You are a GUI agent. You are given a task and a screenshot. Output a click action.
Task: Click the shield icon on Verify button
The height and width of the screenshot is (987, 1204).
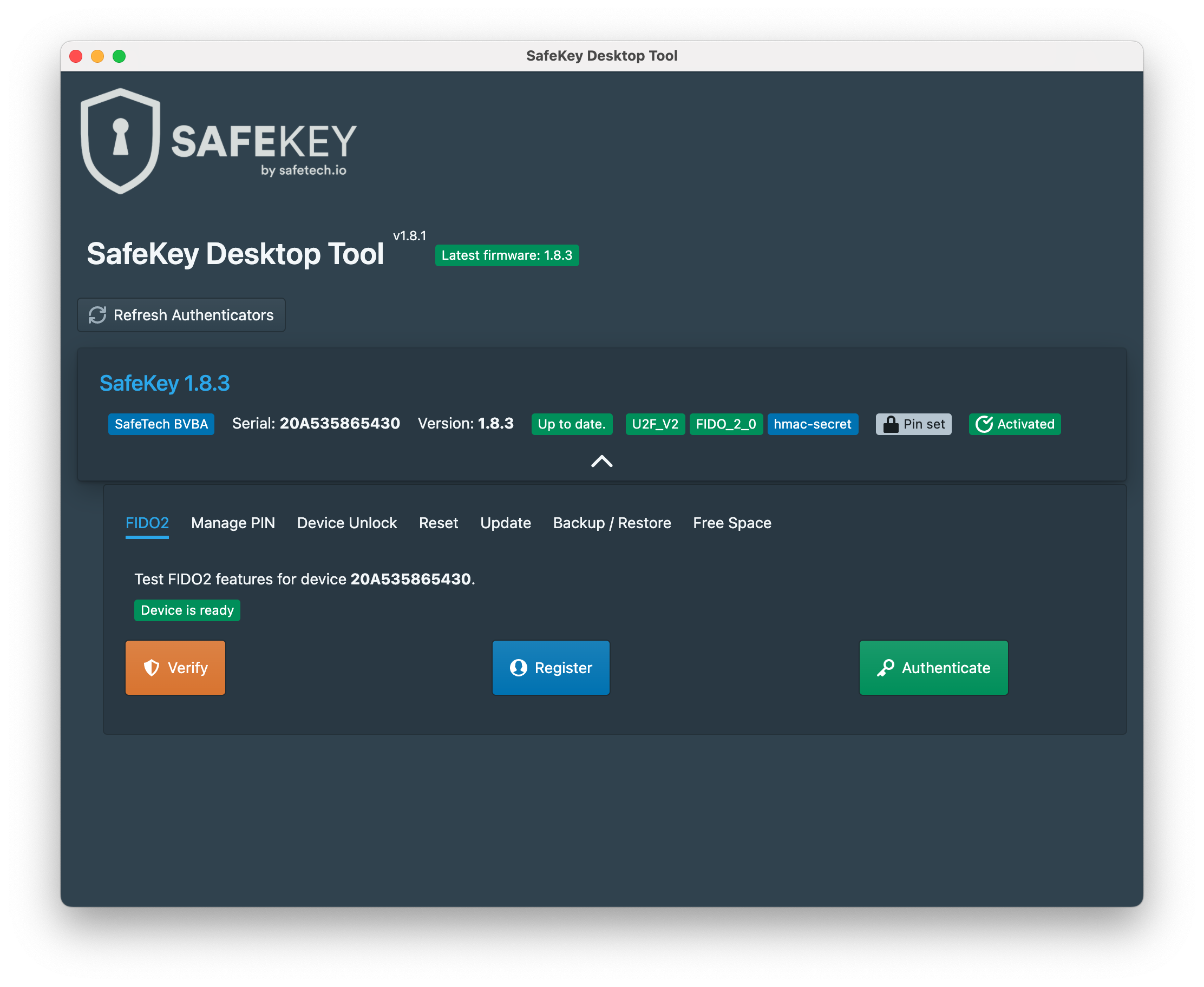(151, 668)
